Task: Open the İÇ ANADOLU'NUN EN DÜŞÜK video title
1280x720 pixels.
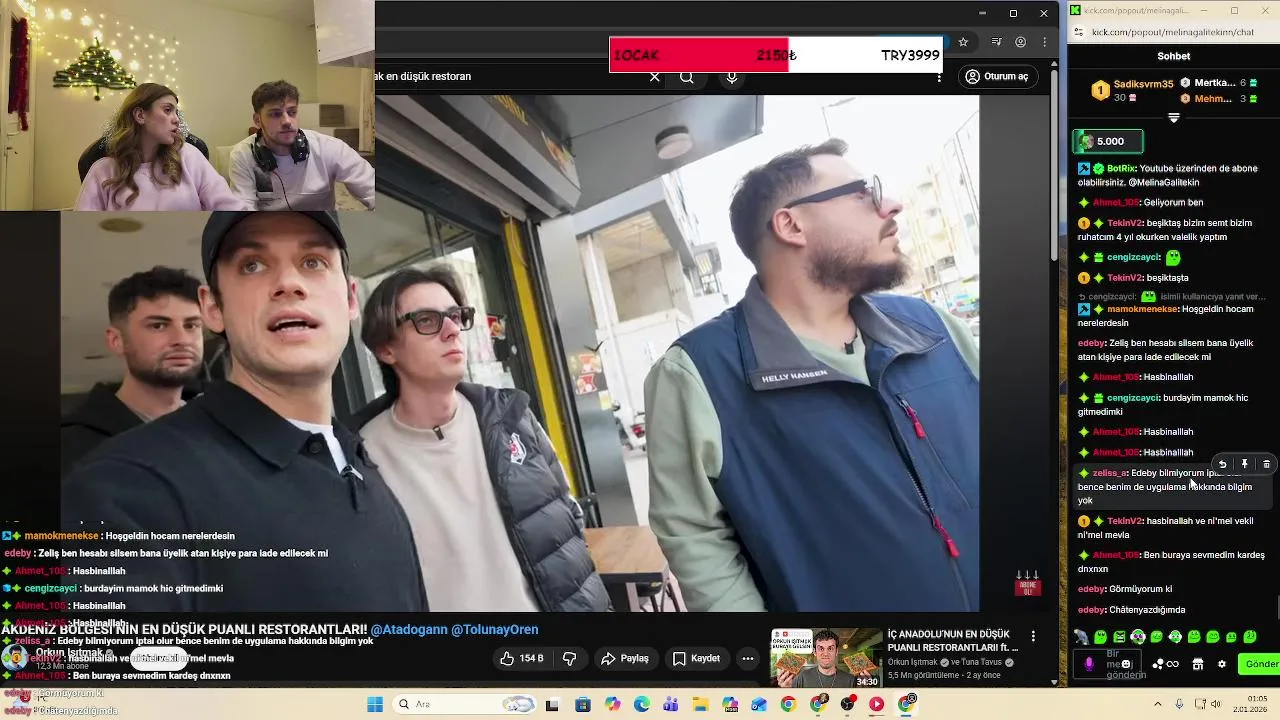Action: coord(953,640)
